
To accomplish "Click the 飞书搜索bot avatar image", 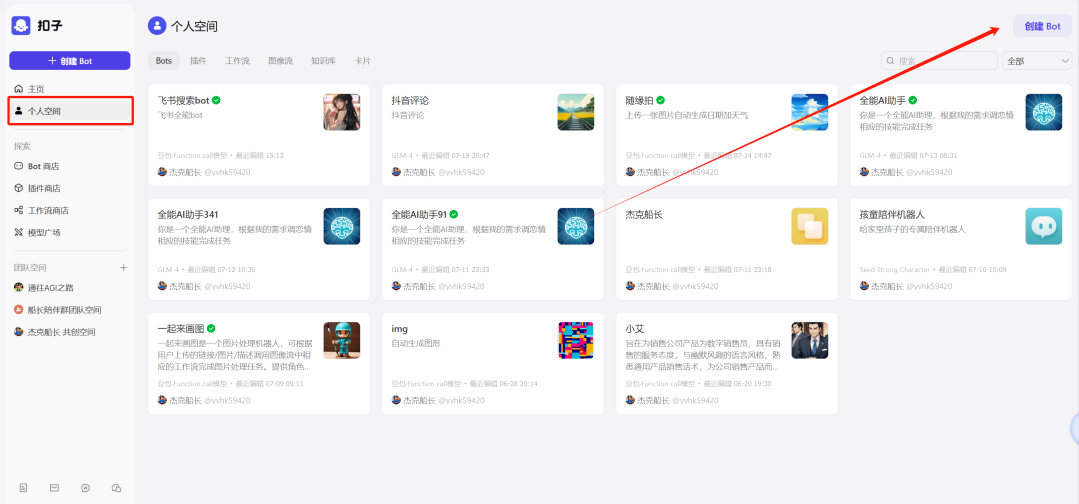I will [x=341, y=112].
